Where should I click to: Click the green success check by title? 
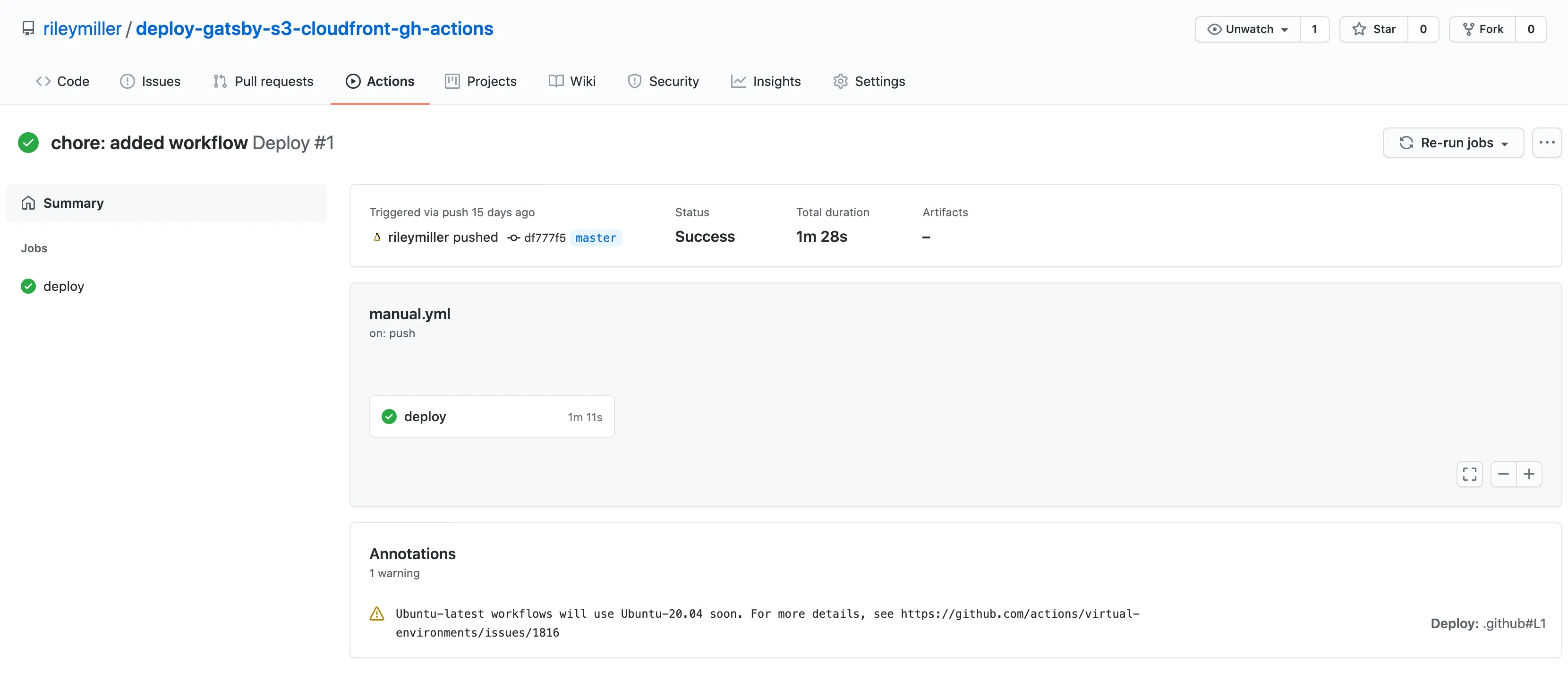[x=28, y=143]
